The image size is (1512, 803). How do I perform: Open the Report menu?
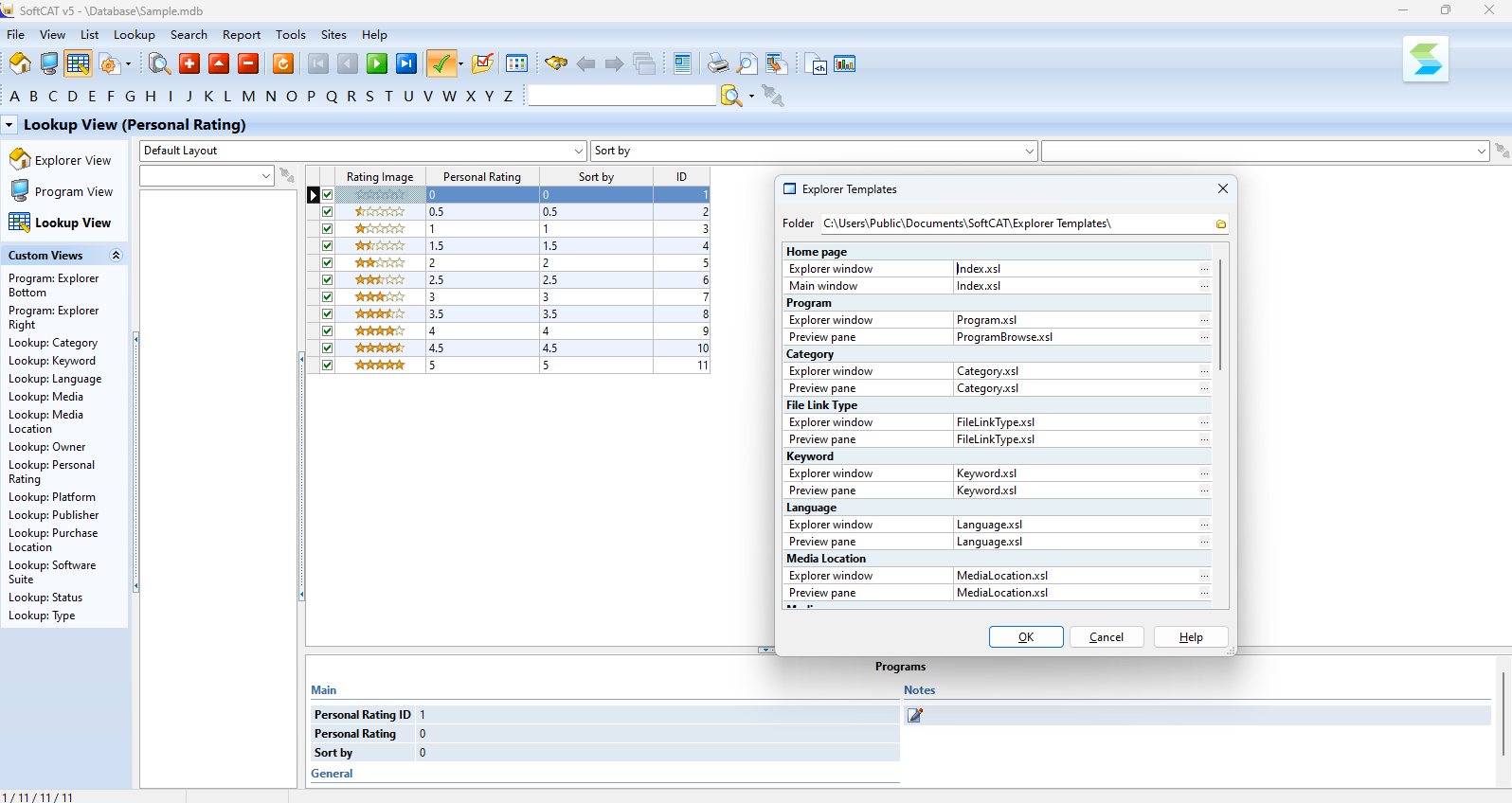pyautogui.click(x=242, y=35)
